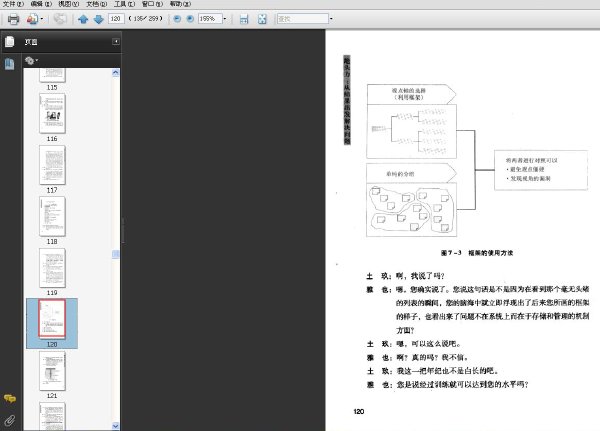Go to previous page with up arrow
This screenshot has width=600, height=431.
coord(83,19)
